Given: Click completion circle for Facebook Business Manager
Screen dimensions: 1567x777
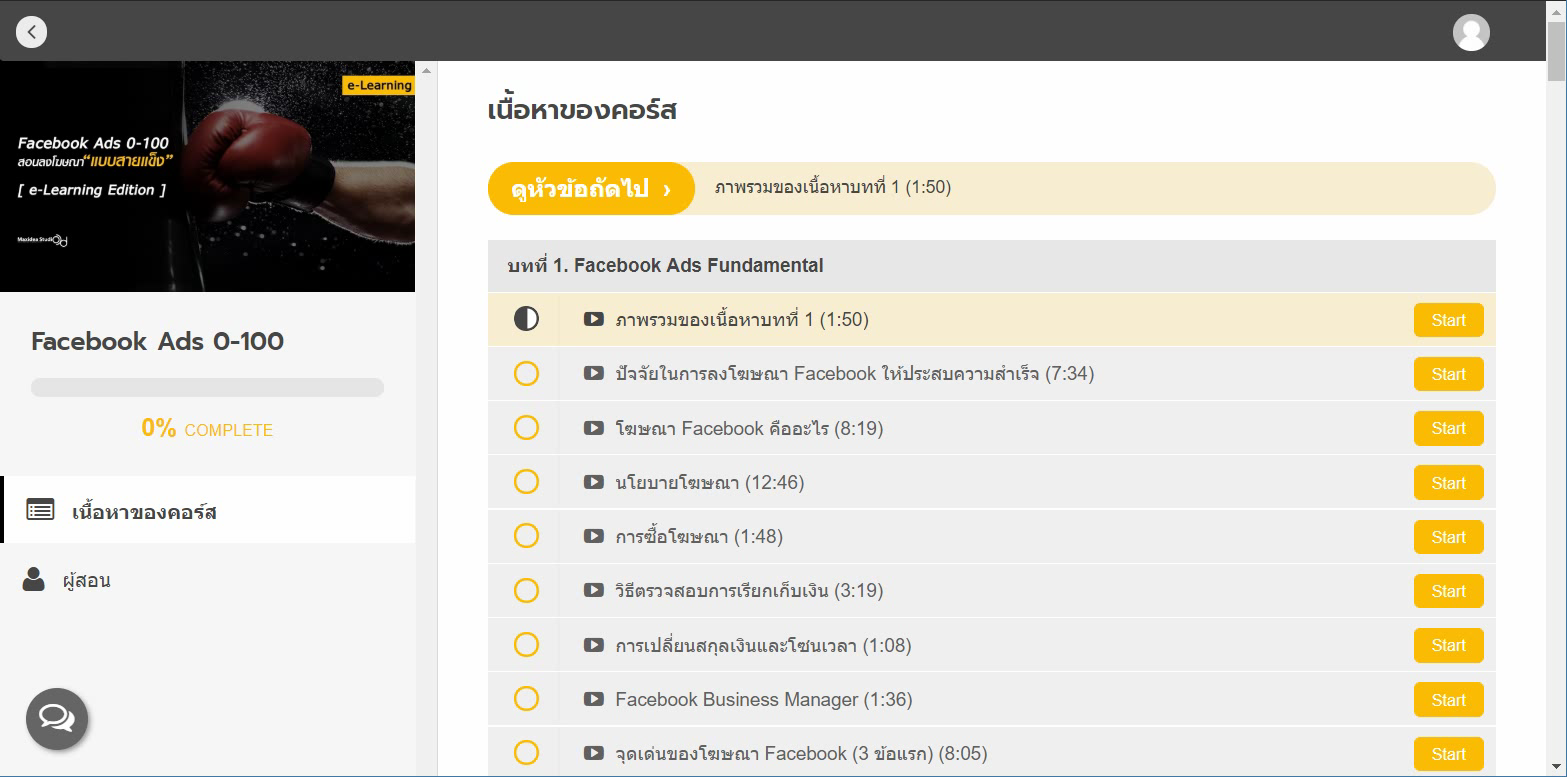Looking at the screenshot, I should 526,699.
